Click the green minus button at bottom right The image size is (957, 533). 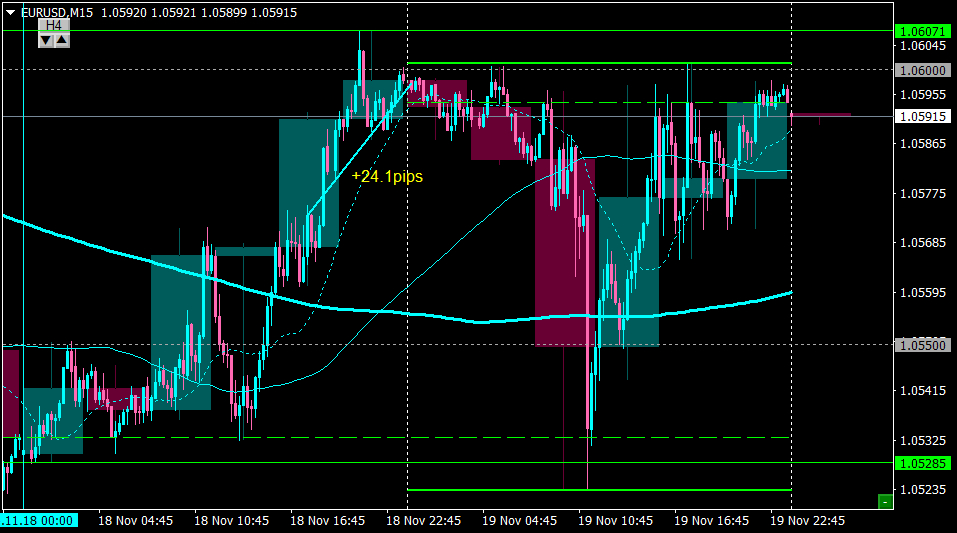[884, 501]
